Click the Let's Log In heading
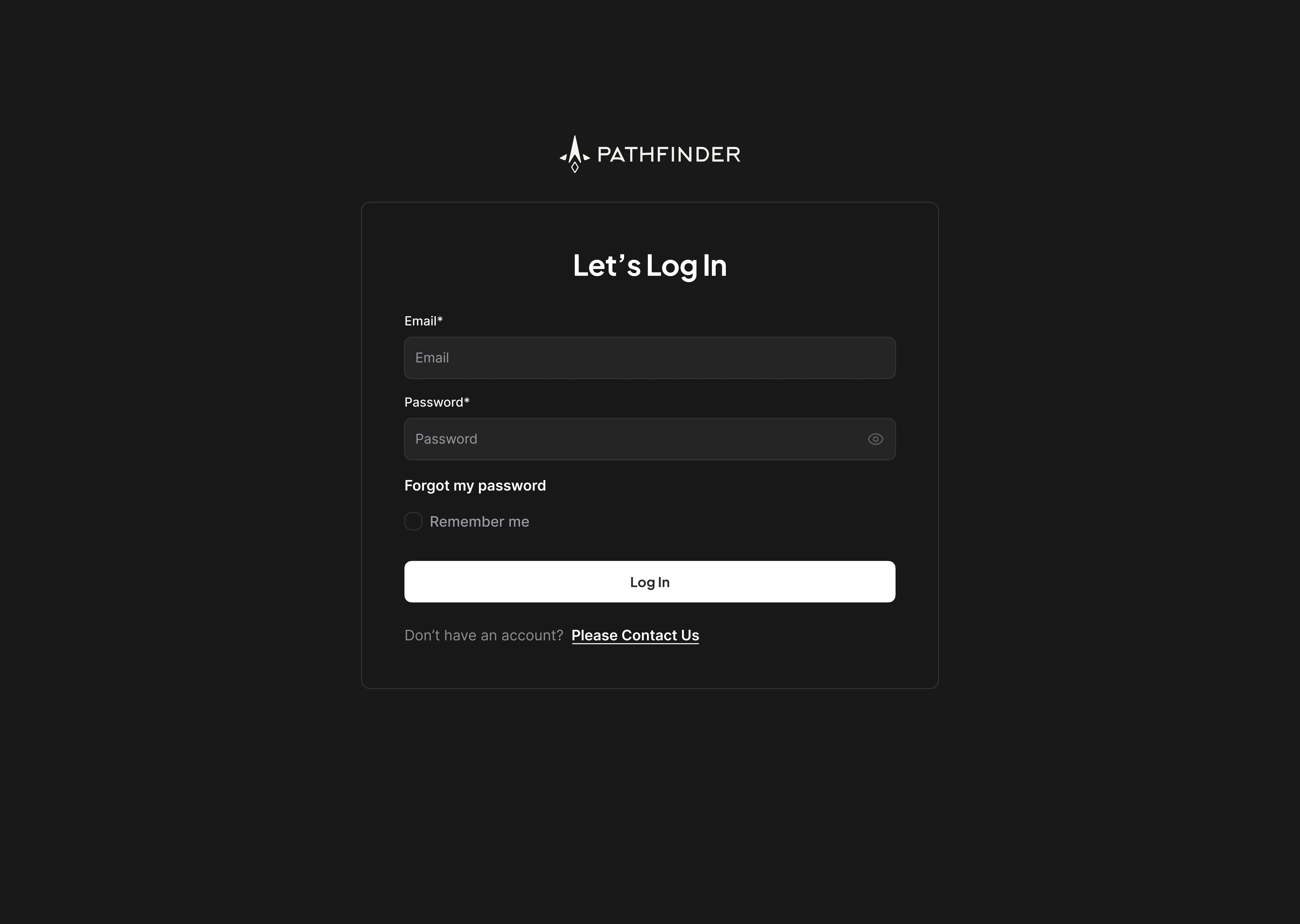The image size is (1300, 924). [649, 266]
